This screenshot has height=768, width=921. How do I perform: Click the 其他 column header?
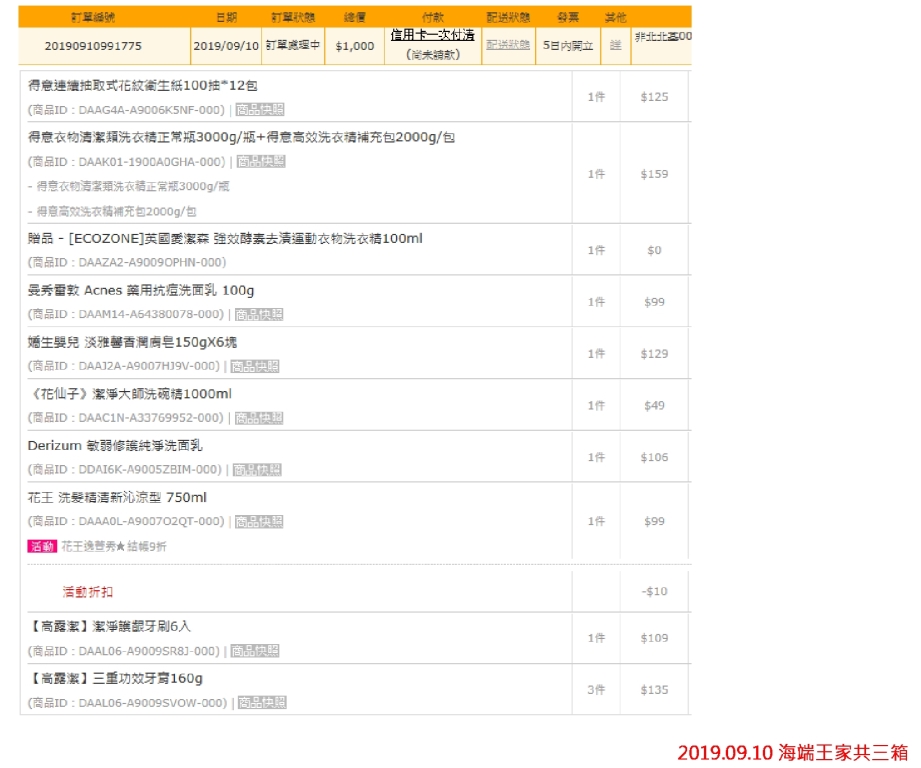[x=616, y=17]
